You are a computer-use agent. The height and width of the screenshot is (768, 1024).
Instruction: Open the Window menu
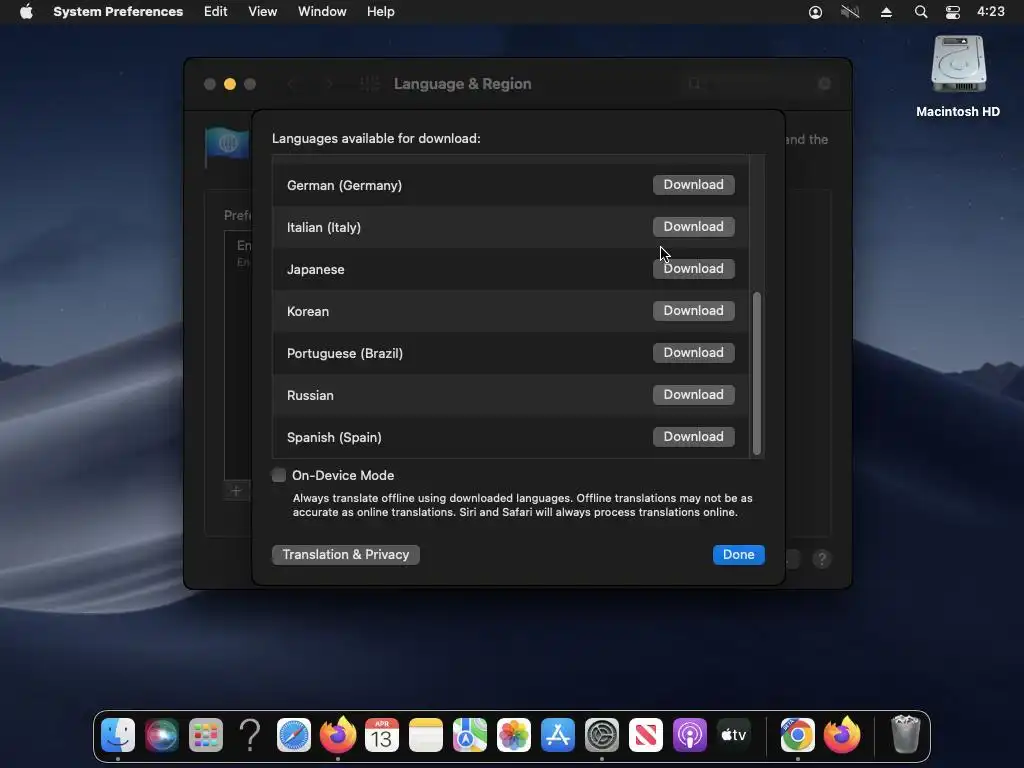click(x=322, y=12)
